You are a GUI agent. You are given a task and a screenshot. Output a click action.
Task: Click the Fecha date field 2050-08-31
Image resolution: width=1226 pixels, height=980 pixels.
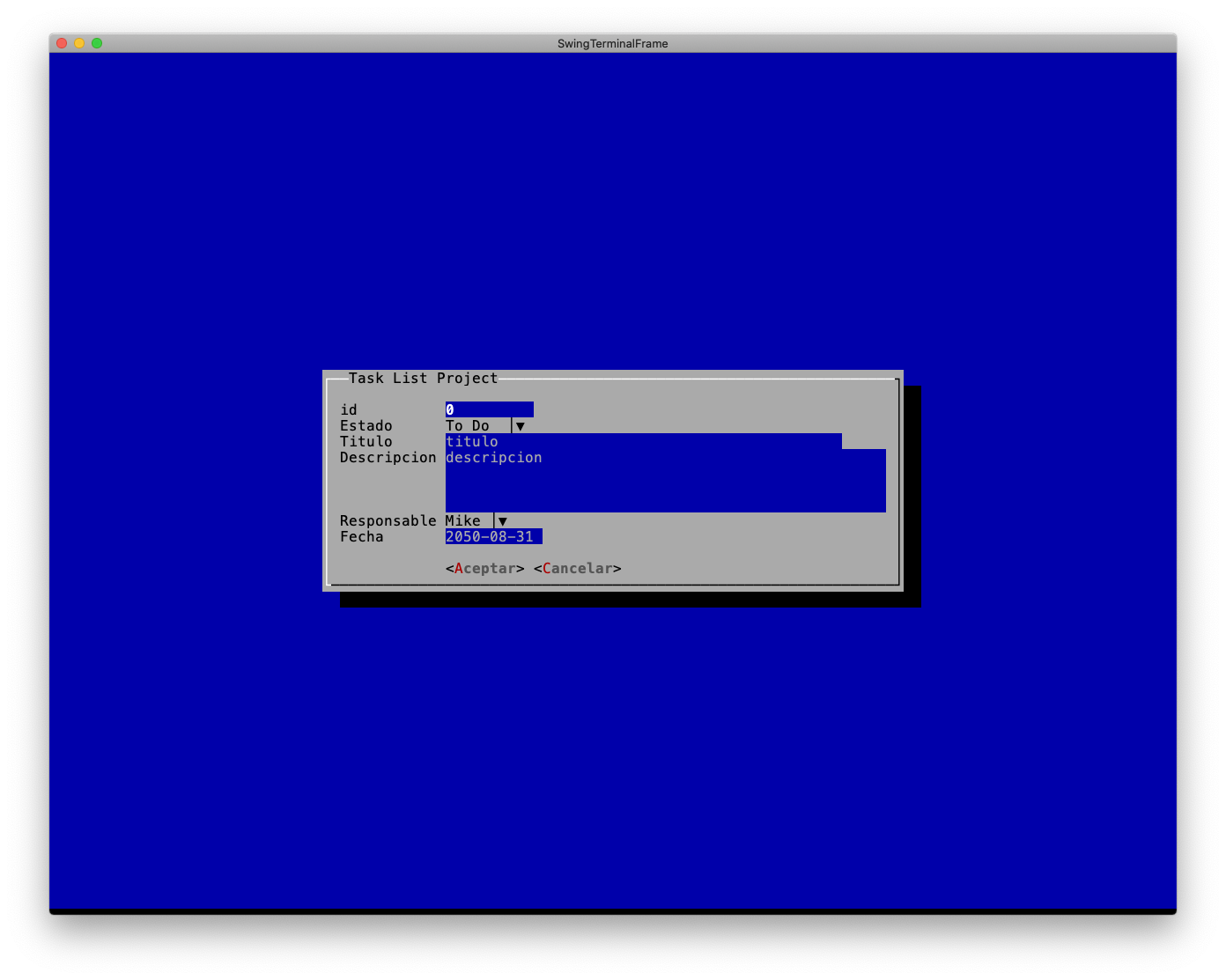click(494, 536)
